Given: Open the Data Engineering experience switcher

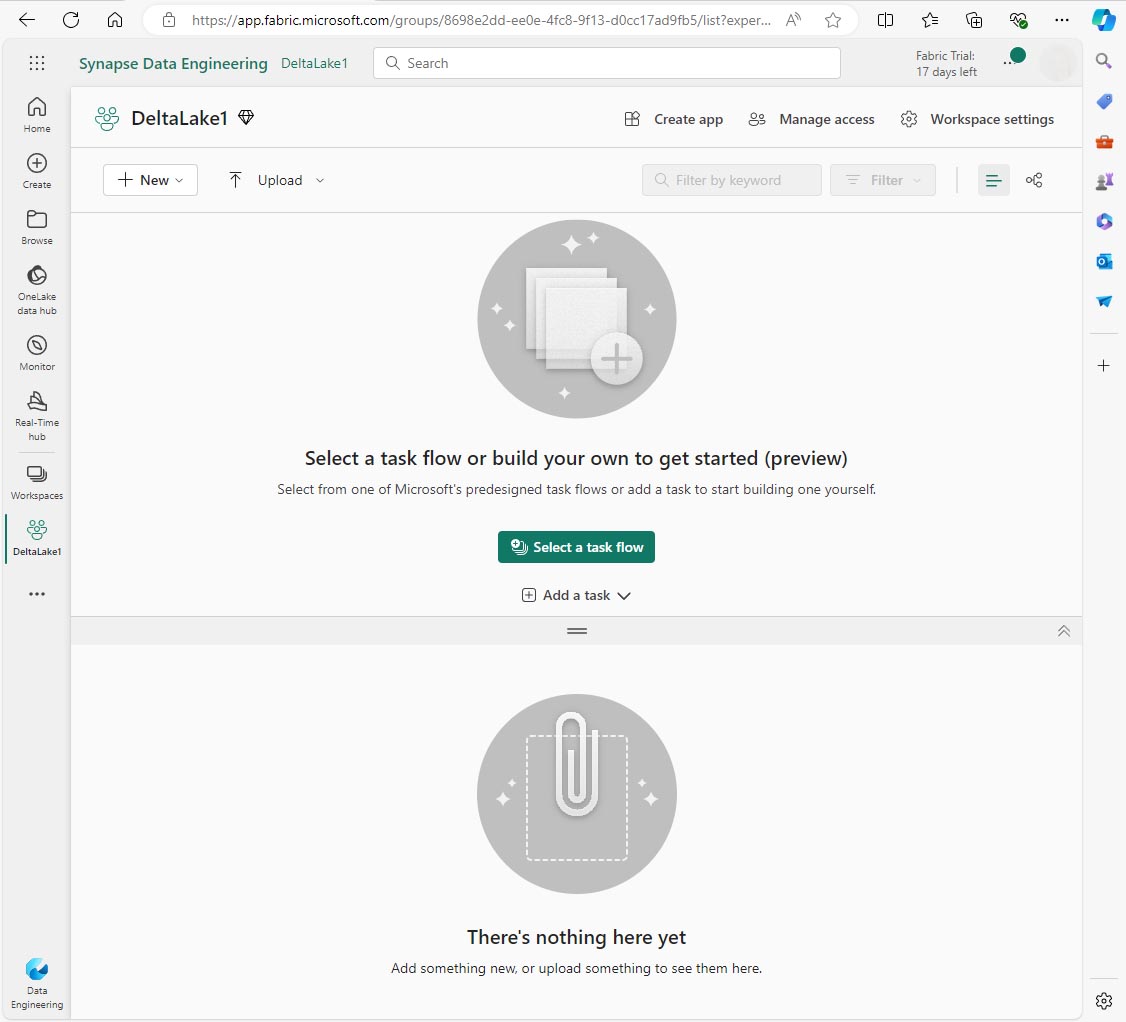Looking at the screenshot, I should point(37,984).
